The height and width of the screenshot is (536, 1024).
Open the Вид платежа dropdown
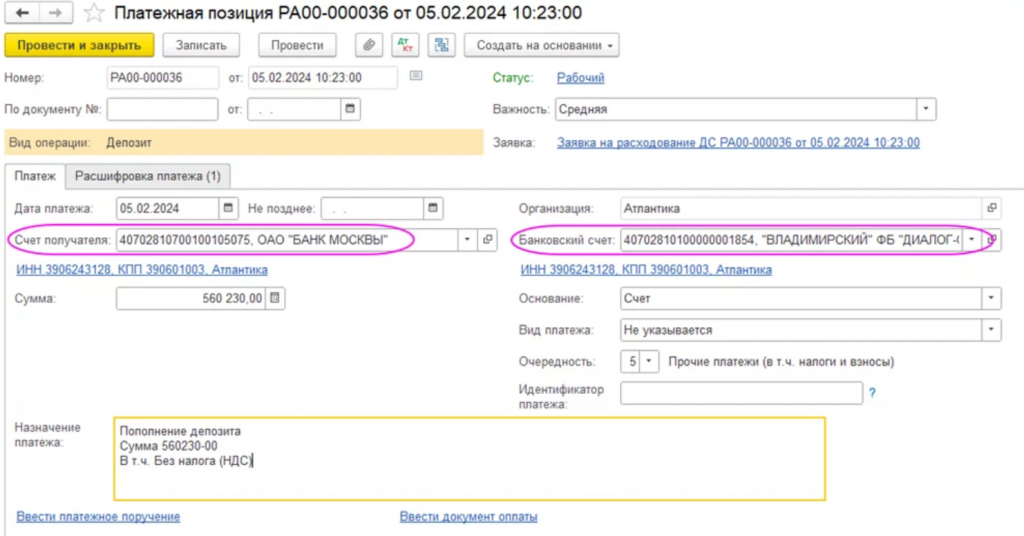point(990,329)
